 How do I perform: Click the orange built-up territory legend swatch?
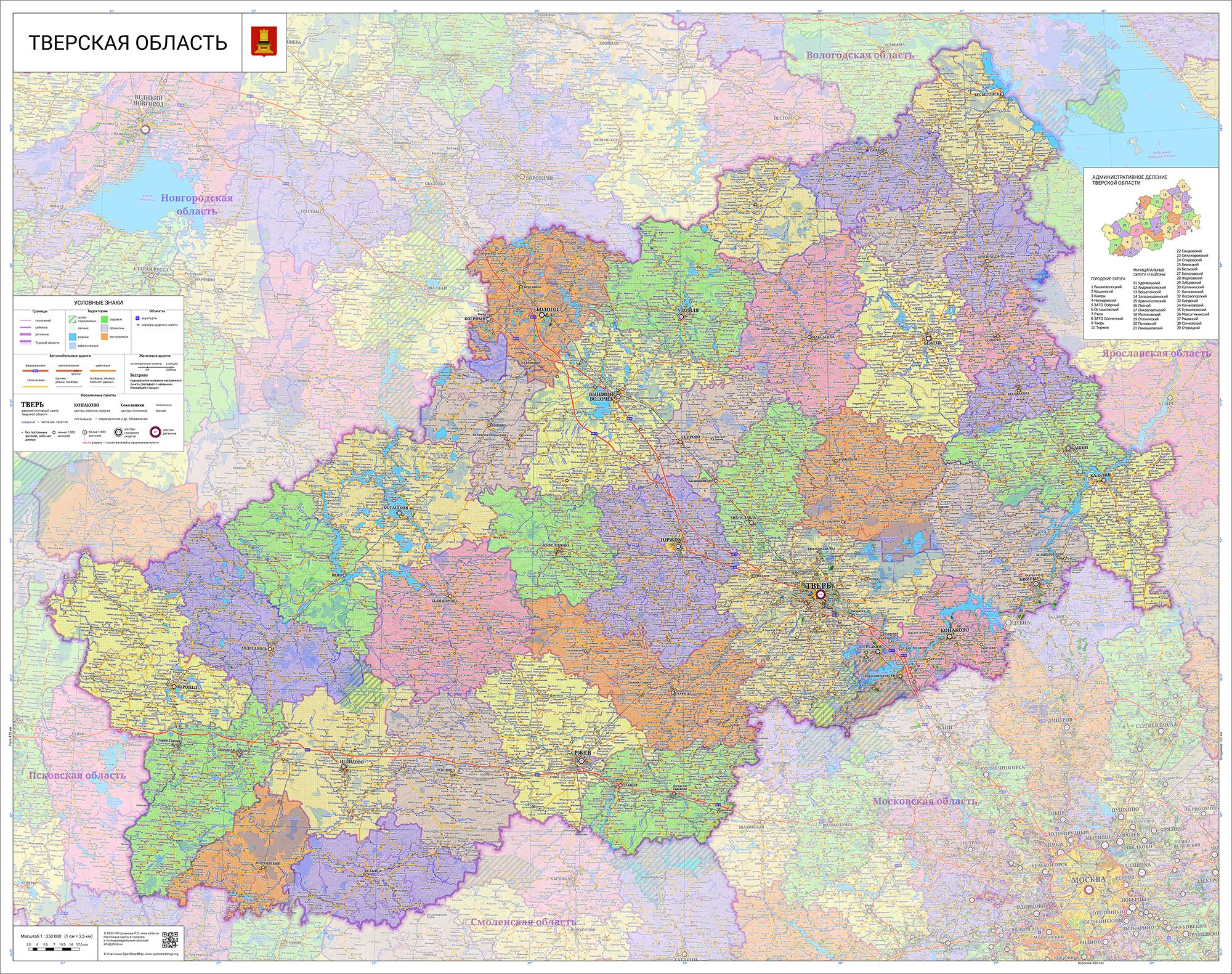[x=105, y=337]
